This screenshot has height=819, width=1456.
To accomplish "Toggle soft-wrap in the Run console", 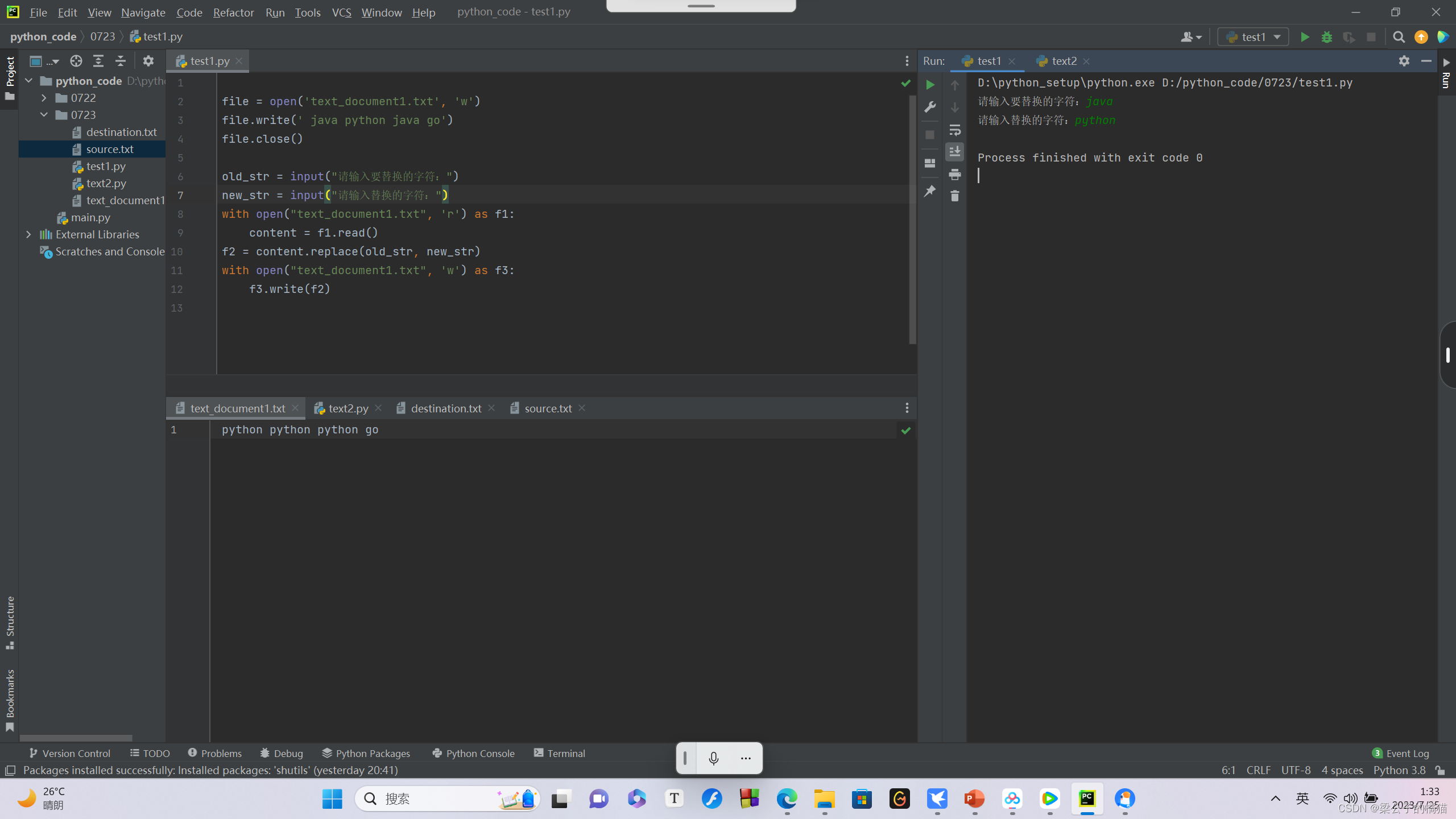I will (955, 130).
